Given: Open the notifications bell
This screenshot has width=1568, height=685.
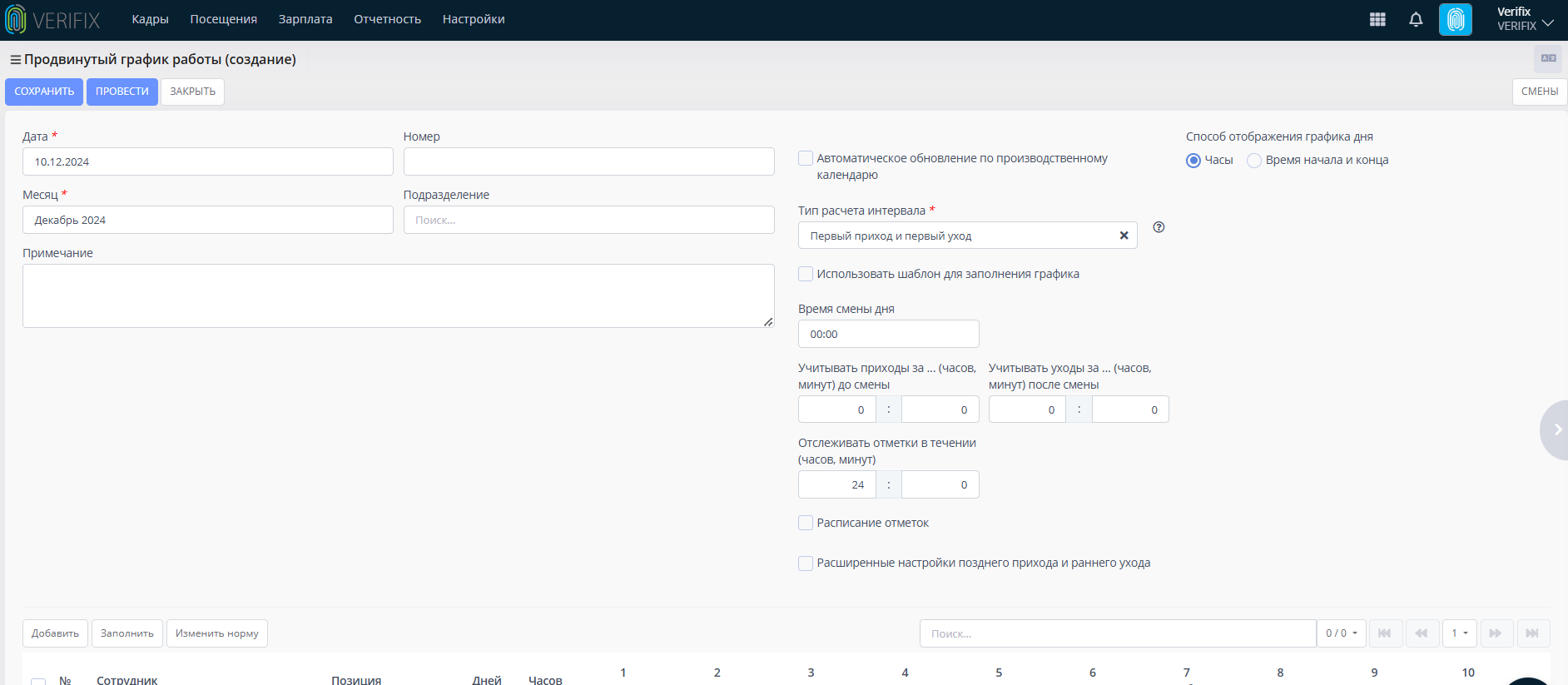Looking at the screenshot, I should (x=1416, y=19).
